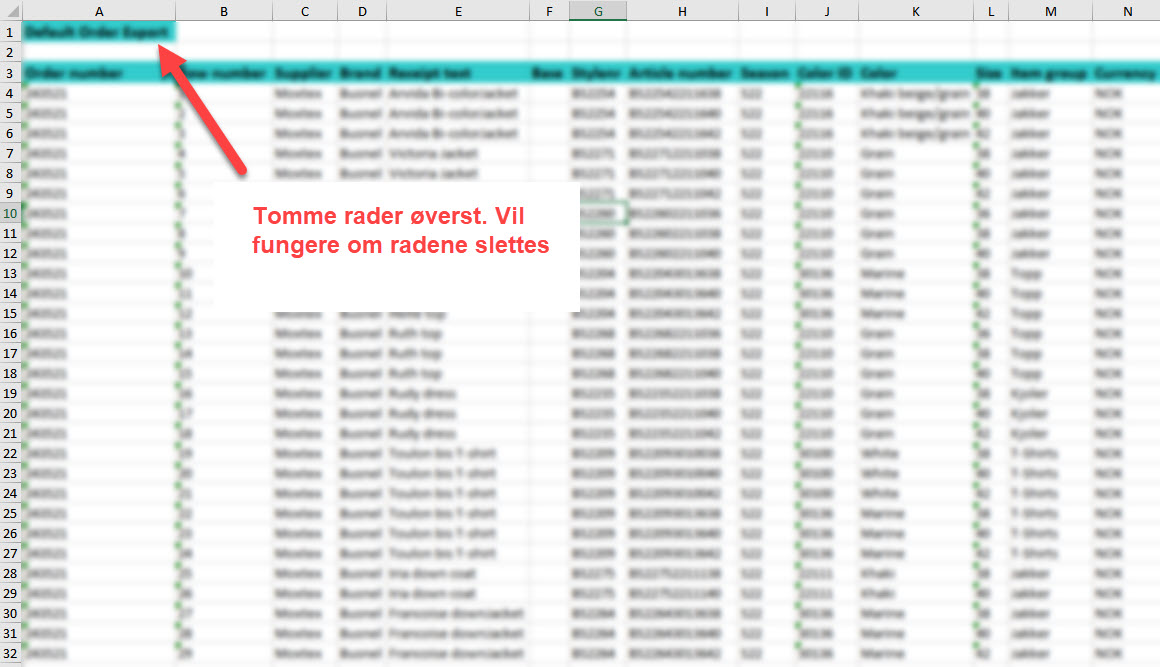Click row 2 header to select empty row
The image size is (1160, 667).
[10, 52]
